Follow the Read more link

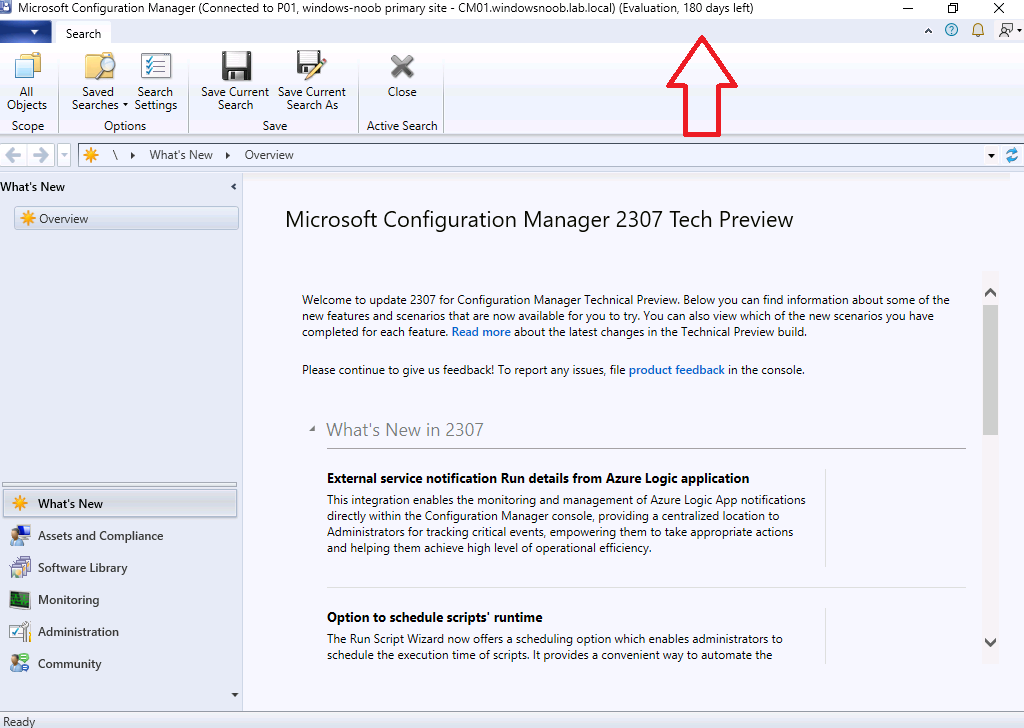click(x=481, y=332)
